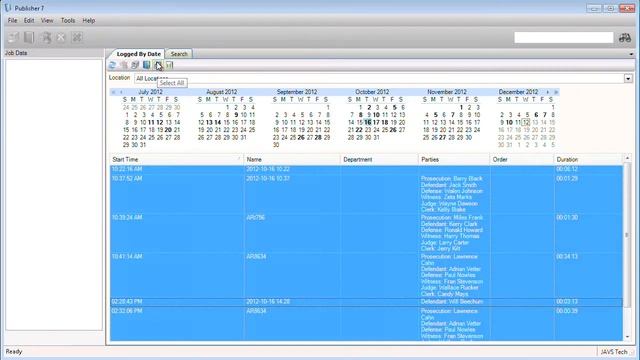Select October 16 in the October 2012 calendar
Image resolution: width=640 pixels, height=360 pixels.
tap(368, 122)
